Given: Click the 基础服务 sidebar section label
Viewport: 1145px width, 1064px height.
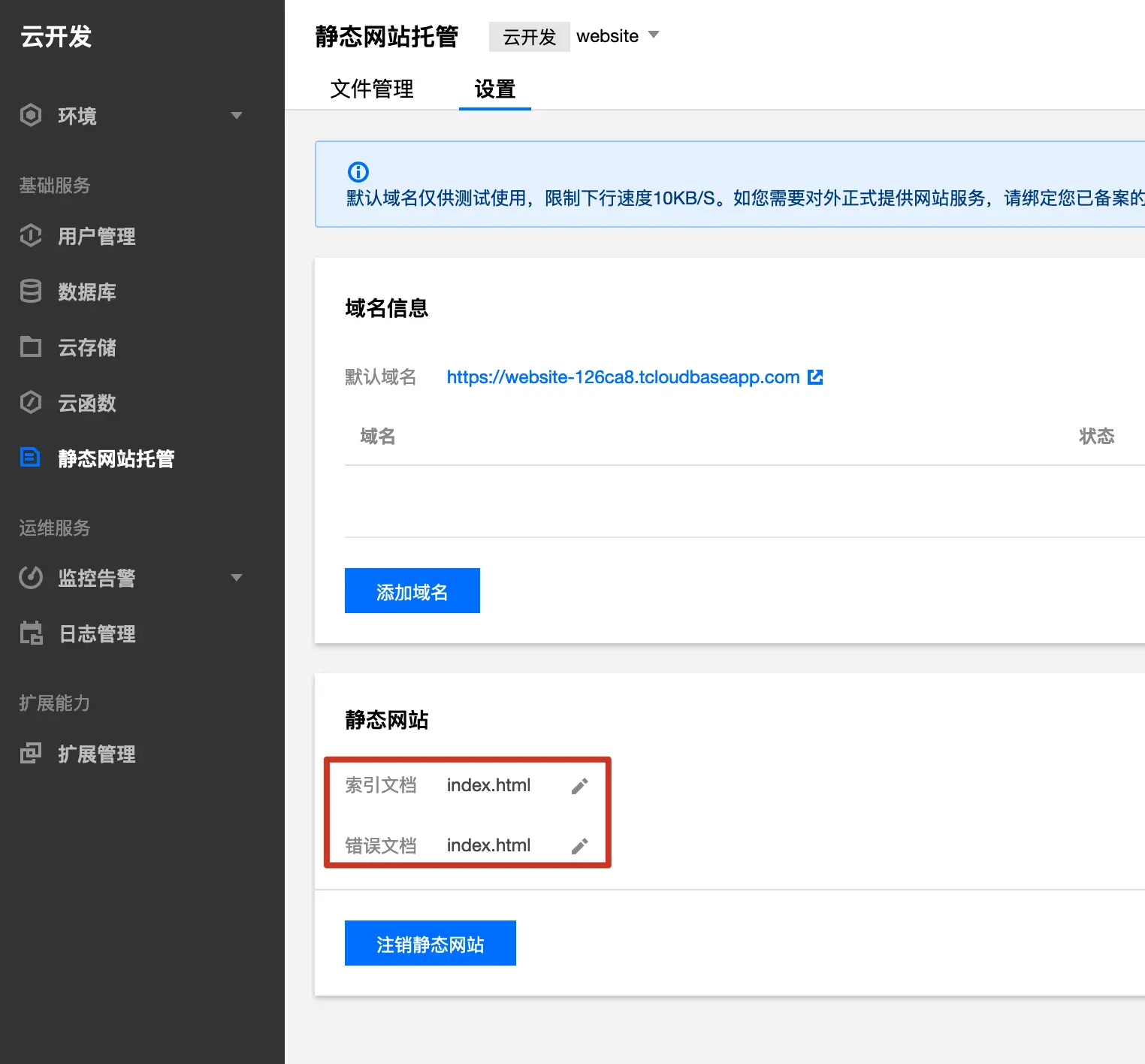Looking at the screenshot, I should pyautogui.click(x=55, y=185).
